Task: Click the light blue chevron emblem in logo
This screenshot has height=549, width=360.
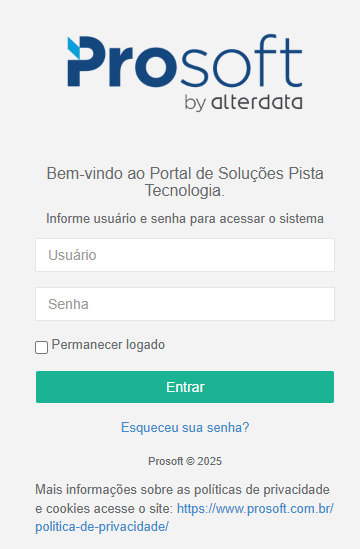Action: pos(74,48)
